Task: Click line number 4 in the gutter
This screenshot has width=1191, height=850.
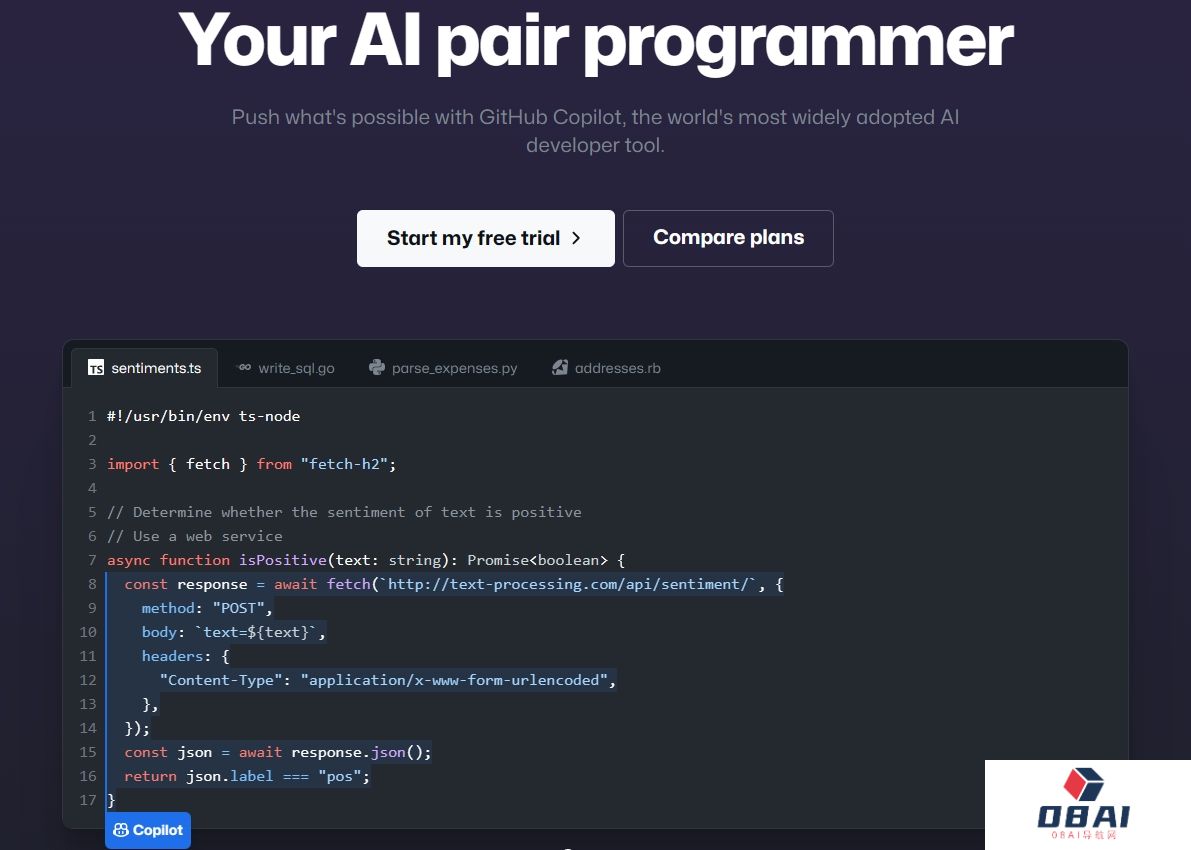Action: [x=92, y=488]
